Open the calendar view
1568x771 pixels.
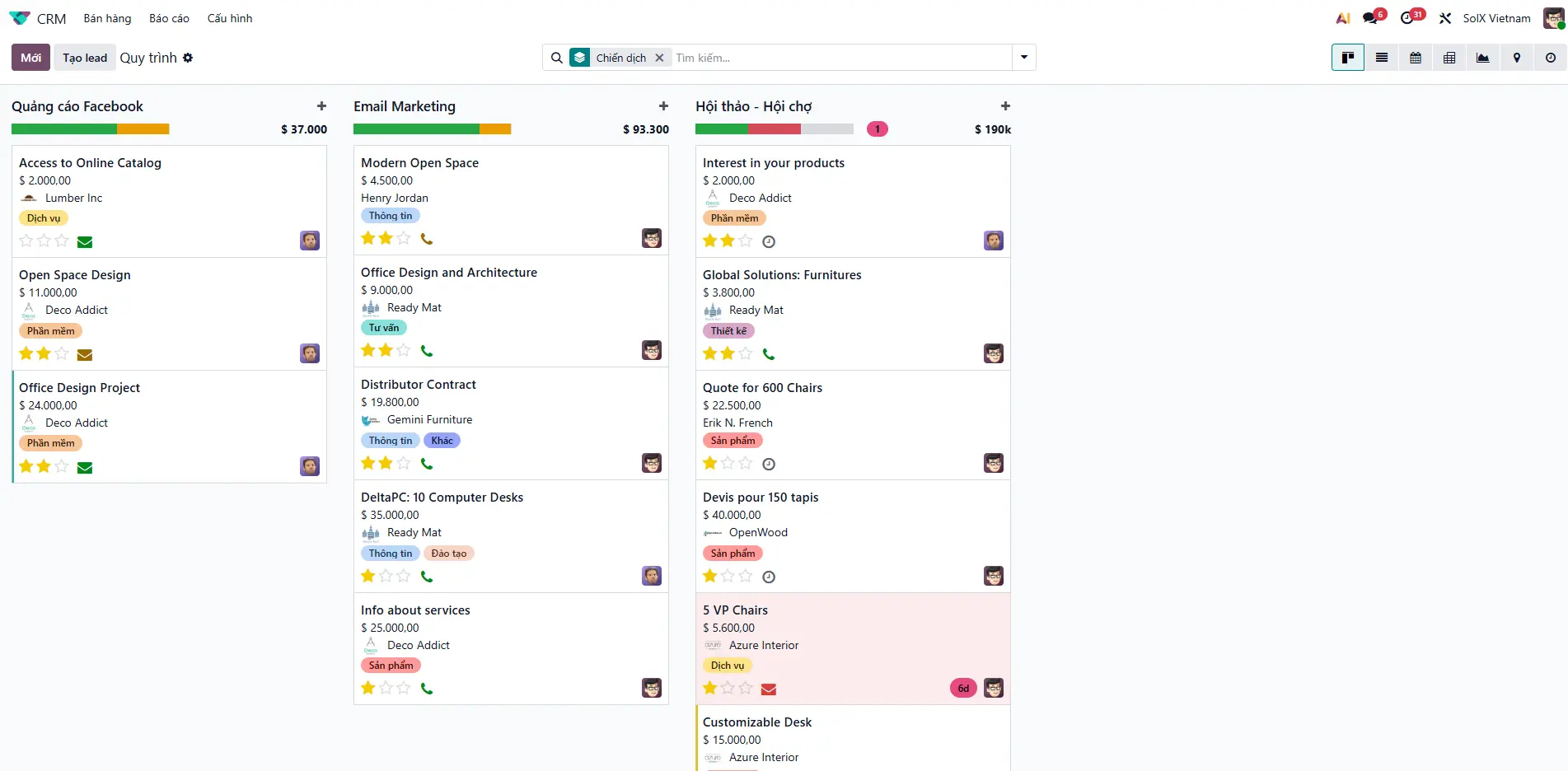(x=1416, y=58)
